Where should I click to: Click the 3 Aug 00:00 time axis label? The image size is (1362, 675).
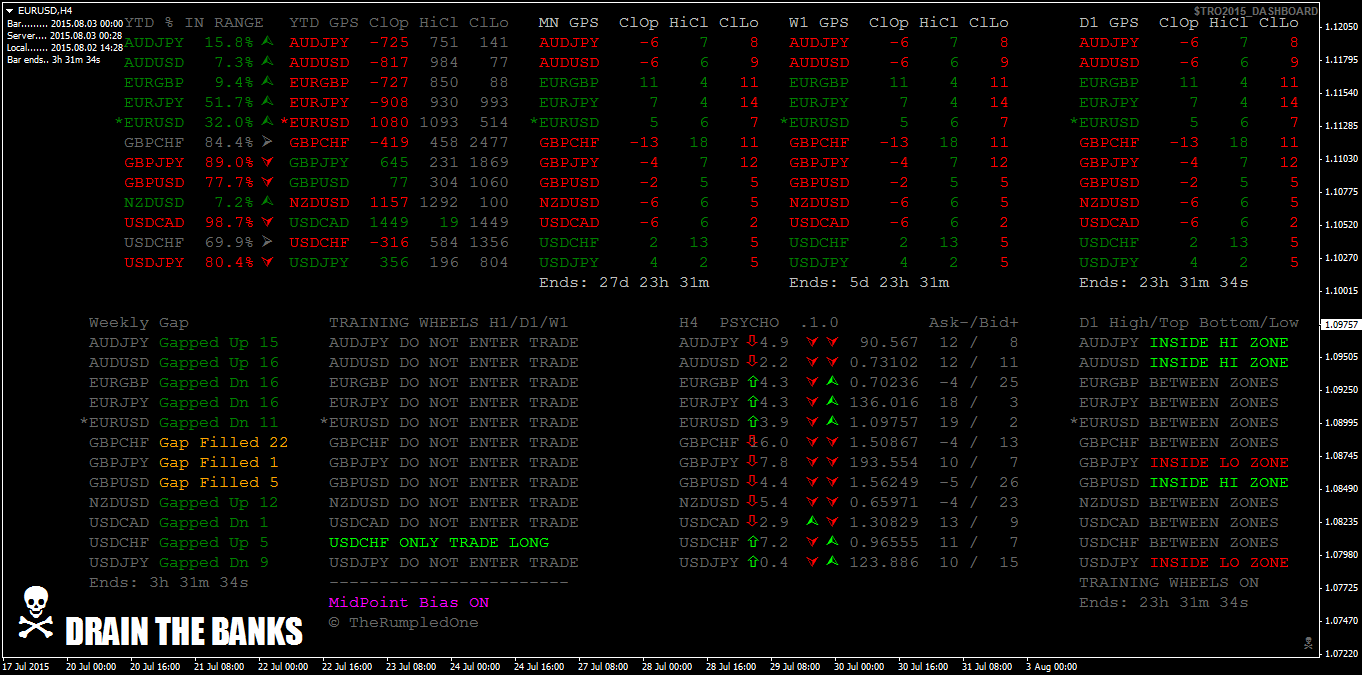1049,666
